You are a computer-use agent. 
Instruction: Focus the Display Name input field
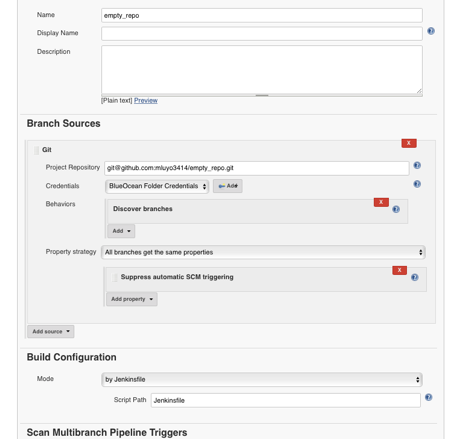[262, 34]
